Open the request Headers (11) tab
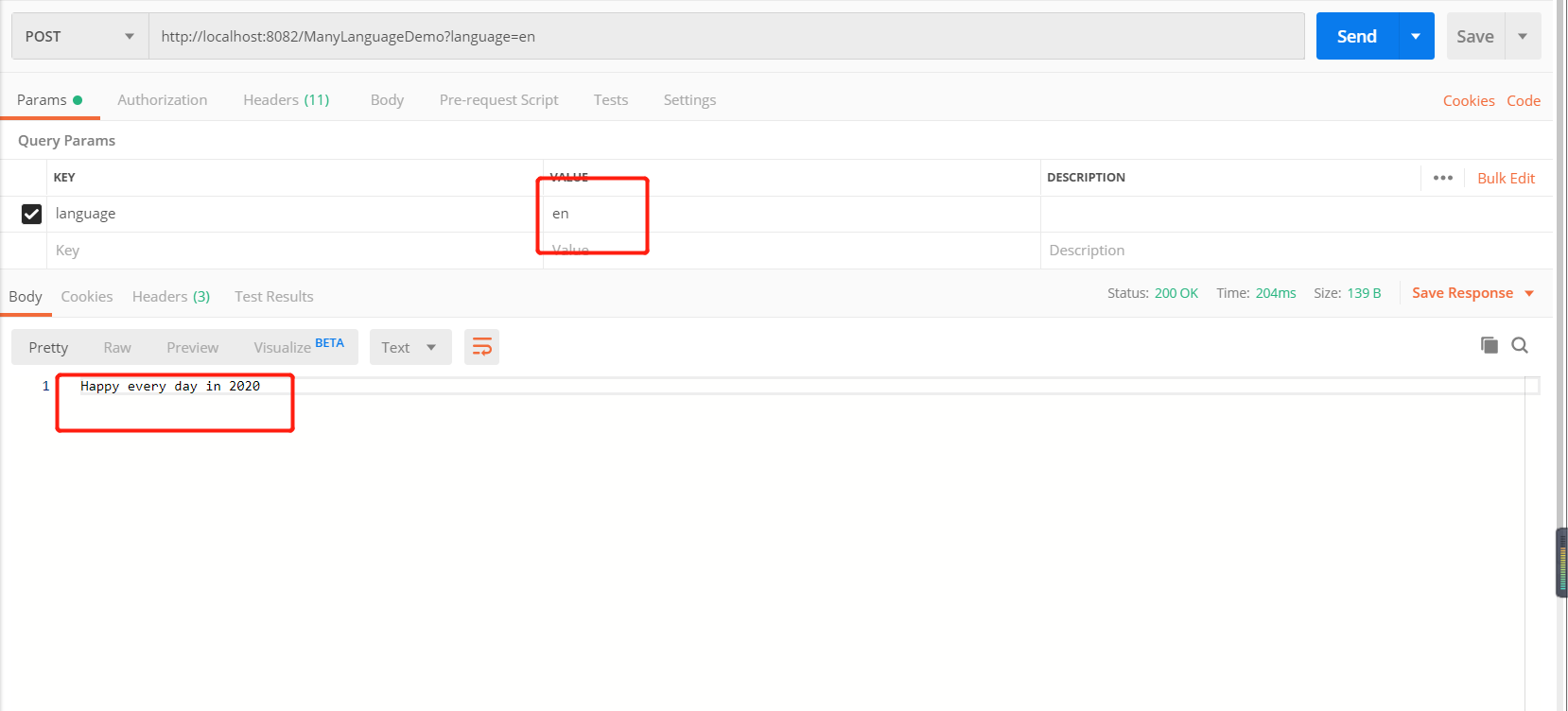 [287, 99]
